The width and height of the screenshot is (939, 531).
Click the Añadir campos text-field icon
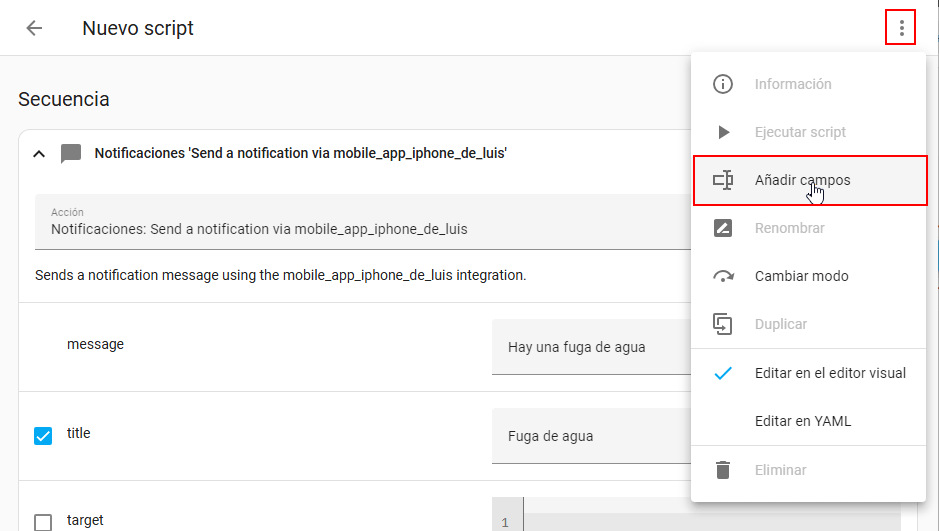click(722, 180)
